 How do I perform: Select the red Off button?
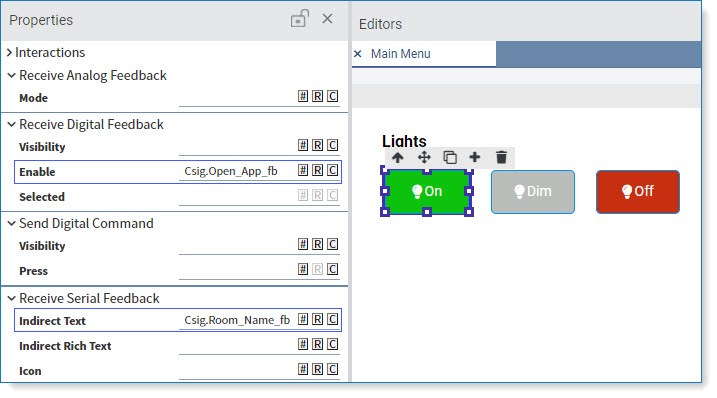point(638,192)
